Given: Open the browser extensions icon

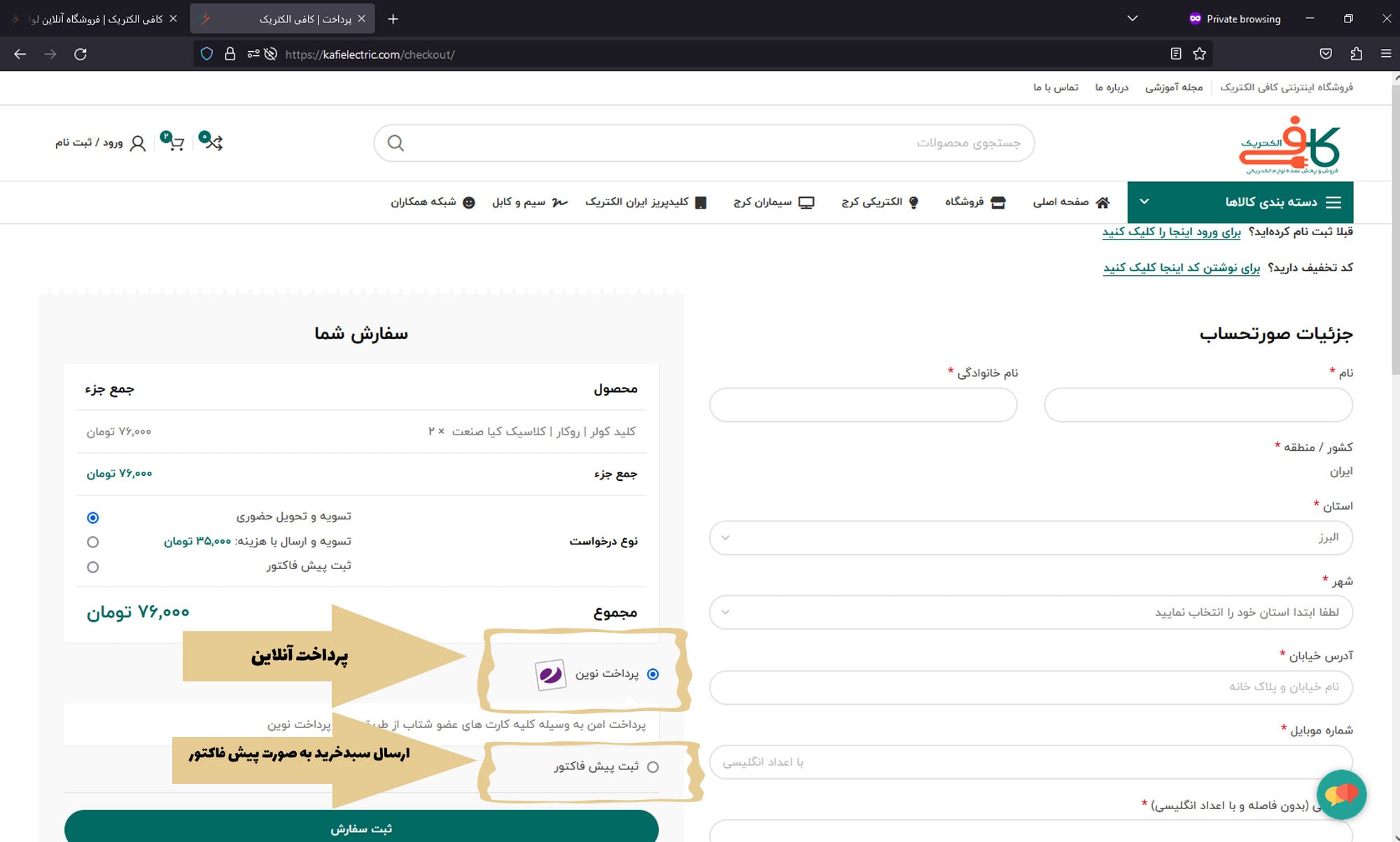Looking at the screenshot, I should [x=1356, y=54].
